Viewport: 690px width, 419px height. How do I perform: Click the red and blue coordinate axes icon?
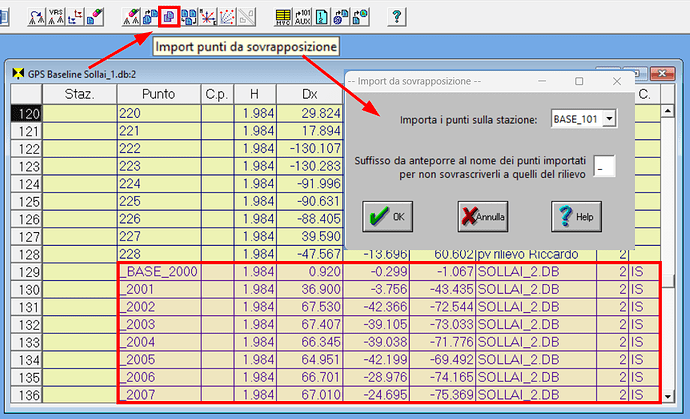75,17
